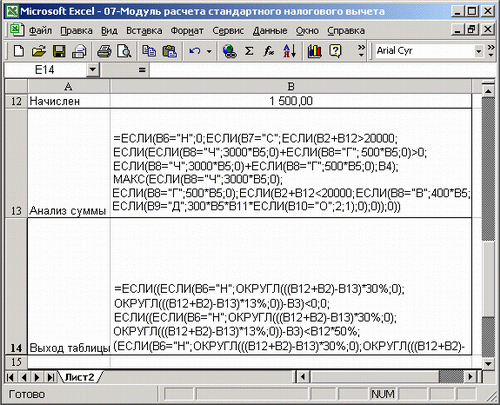Click the equals button in the formula bar

pos(142,70)
